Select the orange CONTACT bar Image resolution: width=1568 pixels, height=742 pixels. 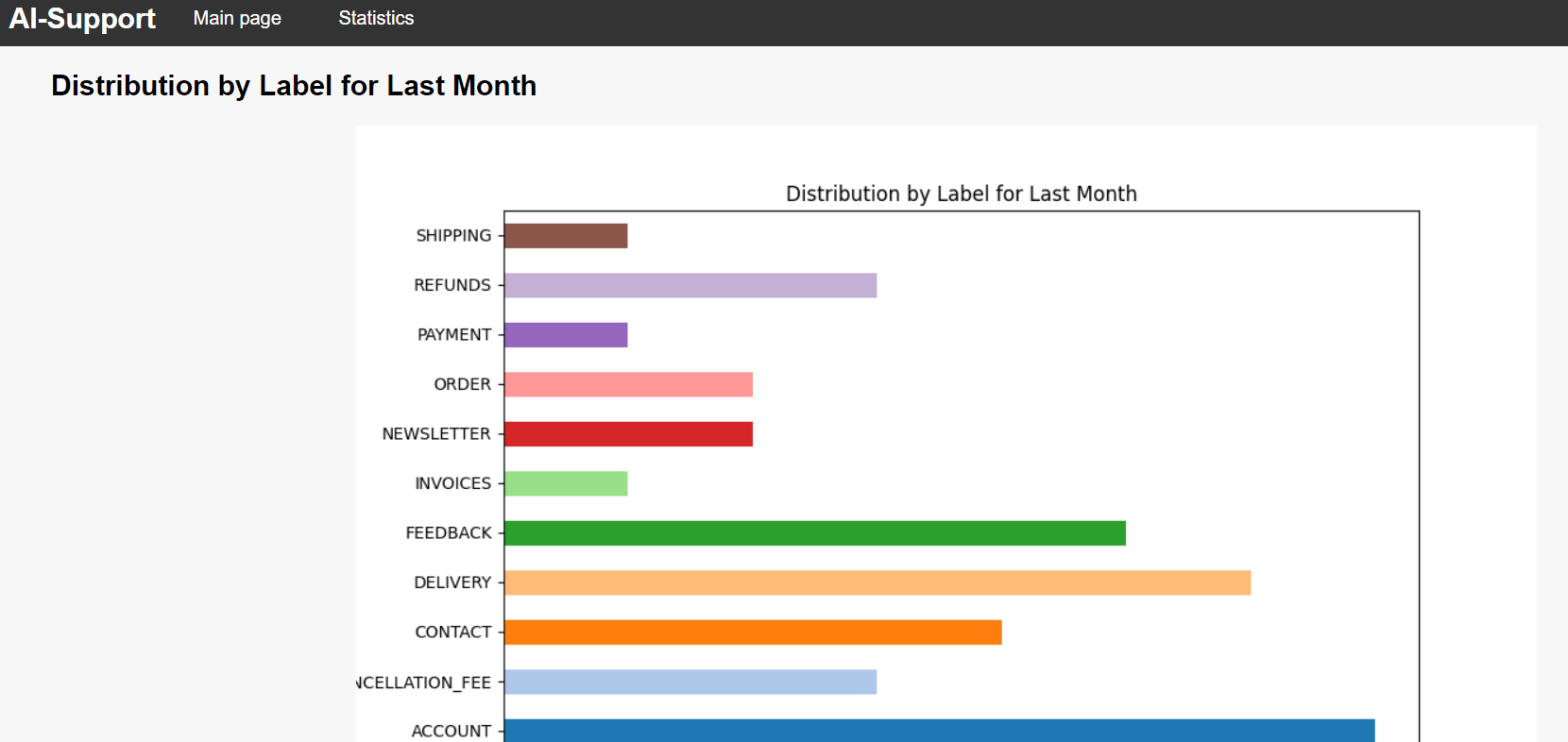[x=753, y=632]
